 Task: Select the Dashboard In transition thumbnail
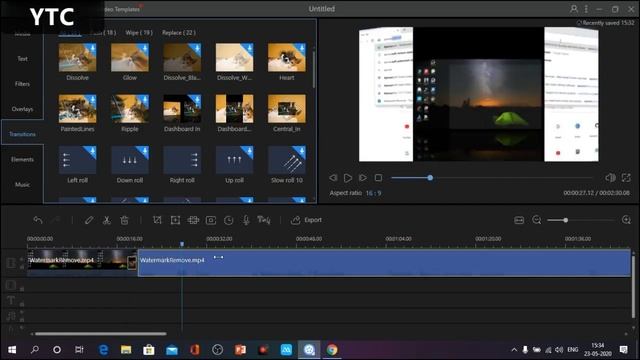coord(182,109)
